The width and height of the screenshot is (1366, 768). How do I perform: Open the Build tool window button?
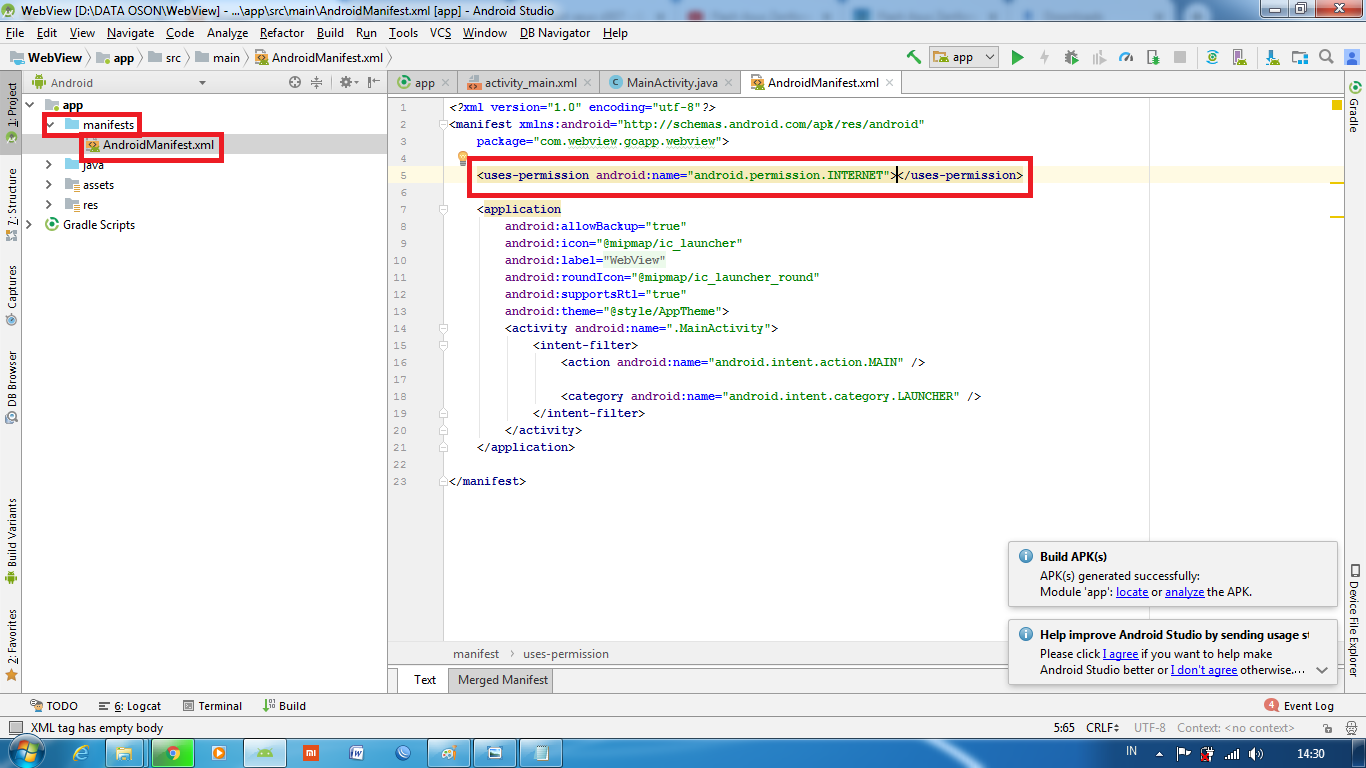[x=284, y=706]
